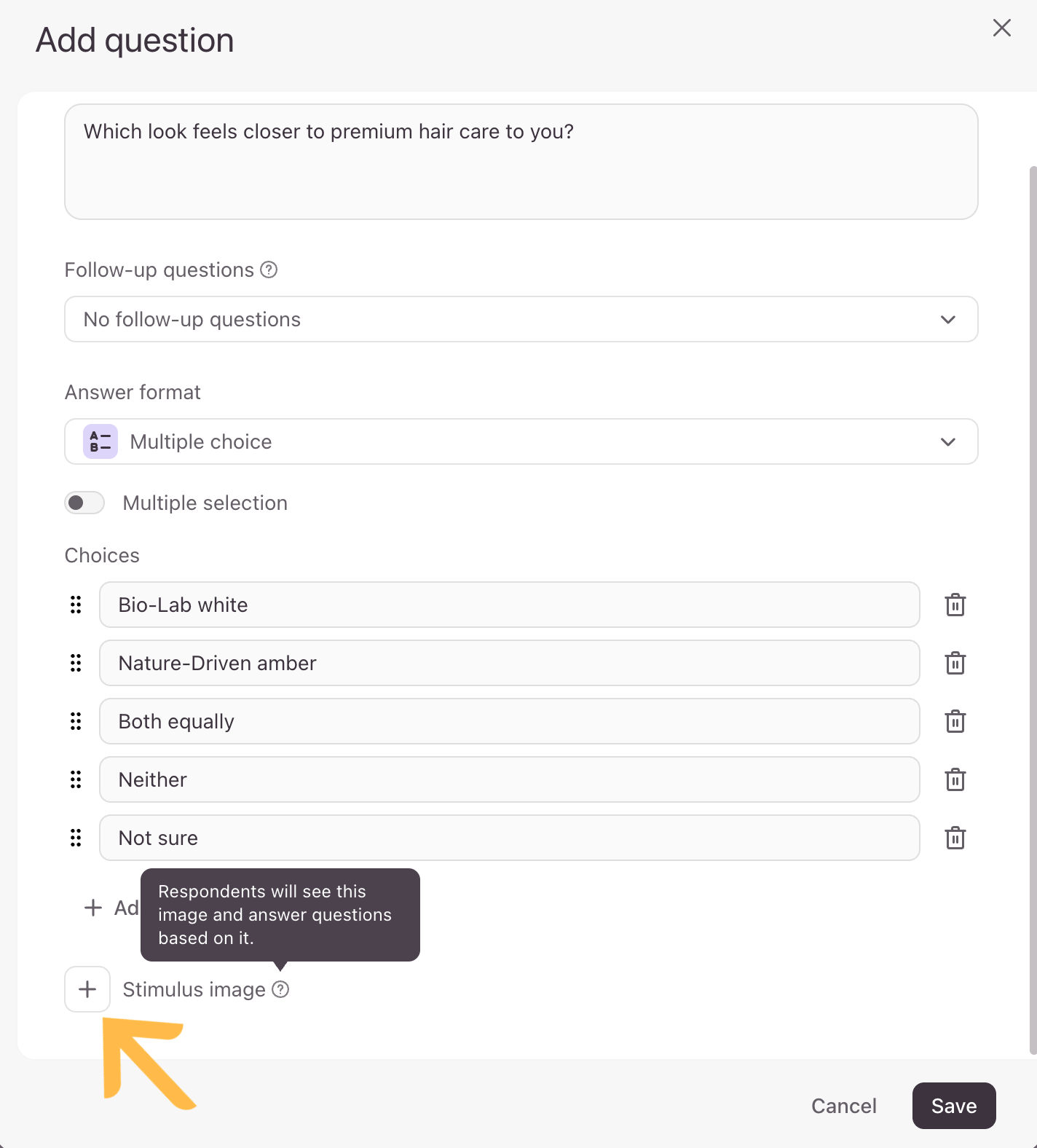Click the Cancel button
This screenshot has height=1148, width=1037.
pos(844,1106)
